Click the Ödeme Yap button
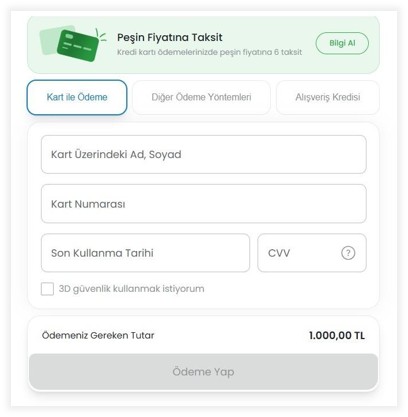This screenshot has height=417, width=408. tap(203, 372)
